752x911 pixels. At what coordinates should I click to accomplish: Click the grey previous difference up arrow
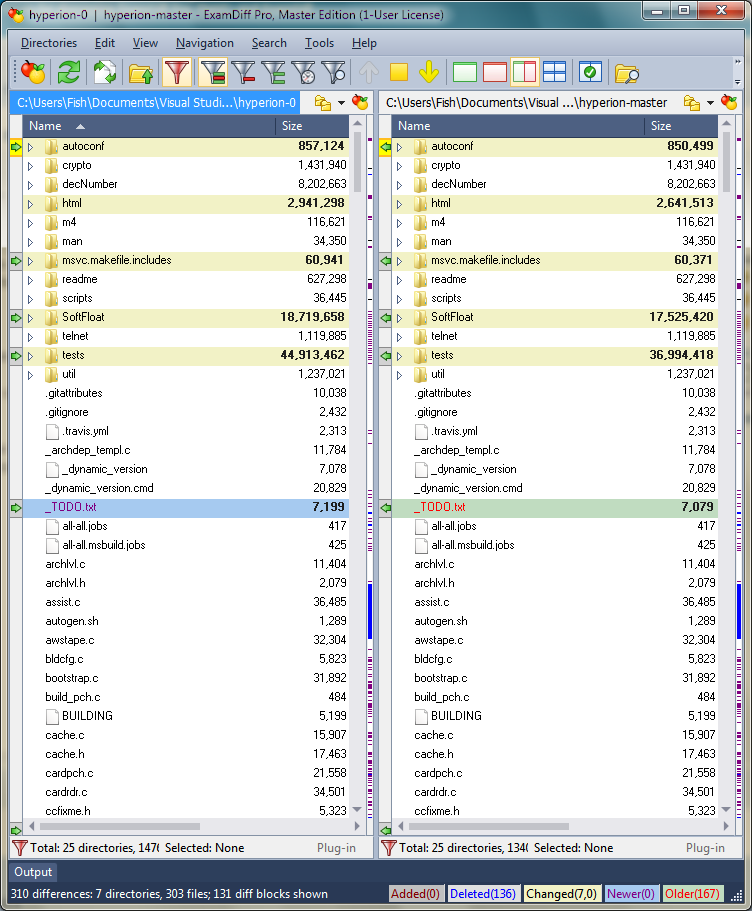coord(368,73)
